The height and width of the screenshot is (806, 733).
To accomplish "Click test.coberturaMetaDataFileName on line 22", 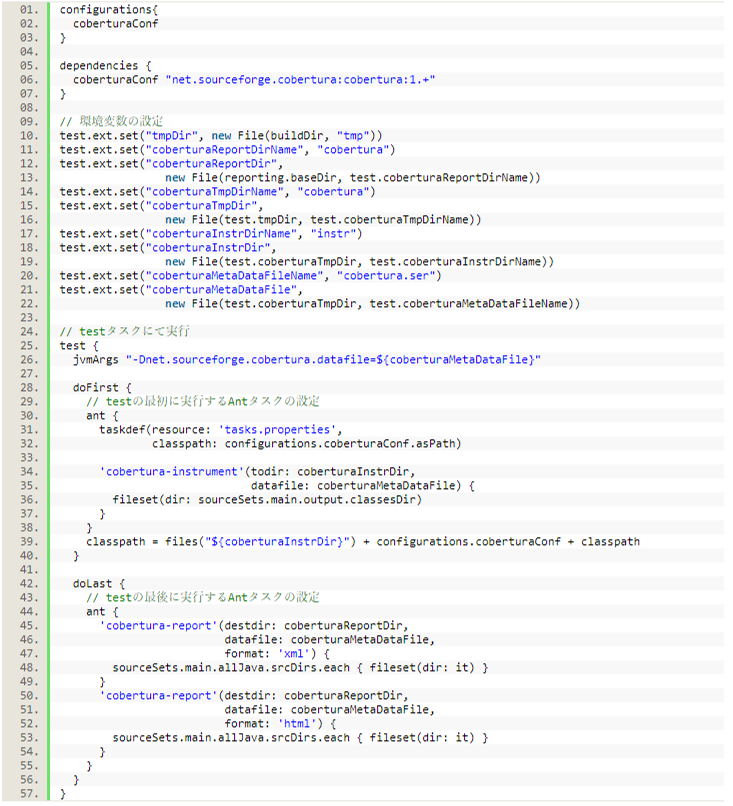I will 469,304.
